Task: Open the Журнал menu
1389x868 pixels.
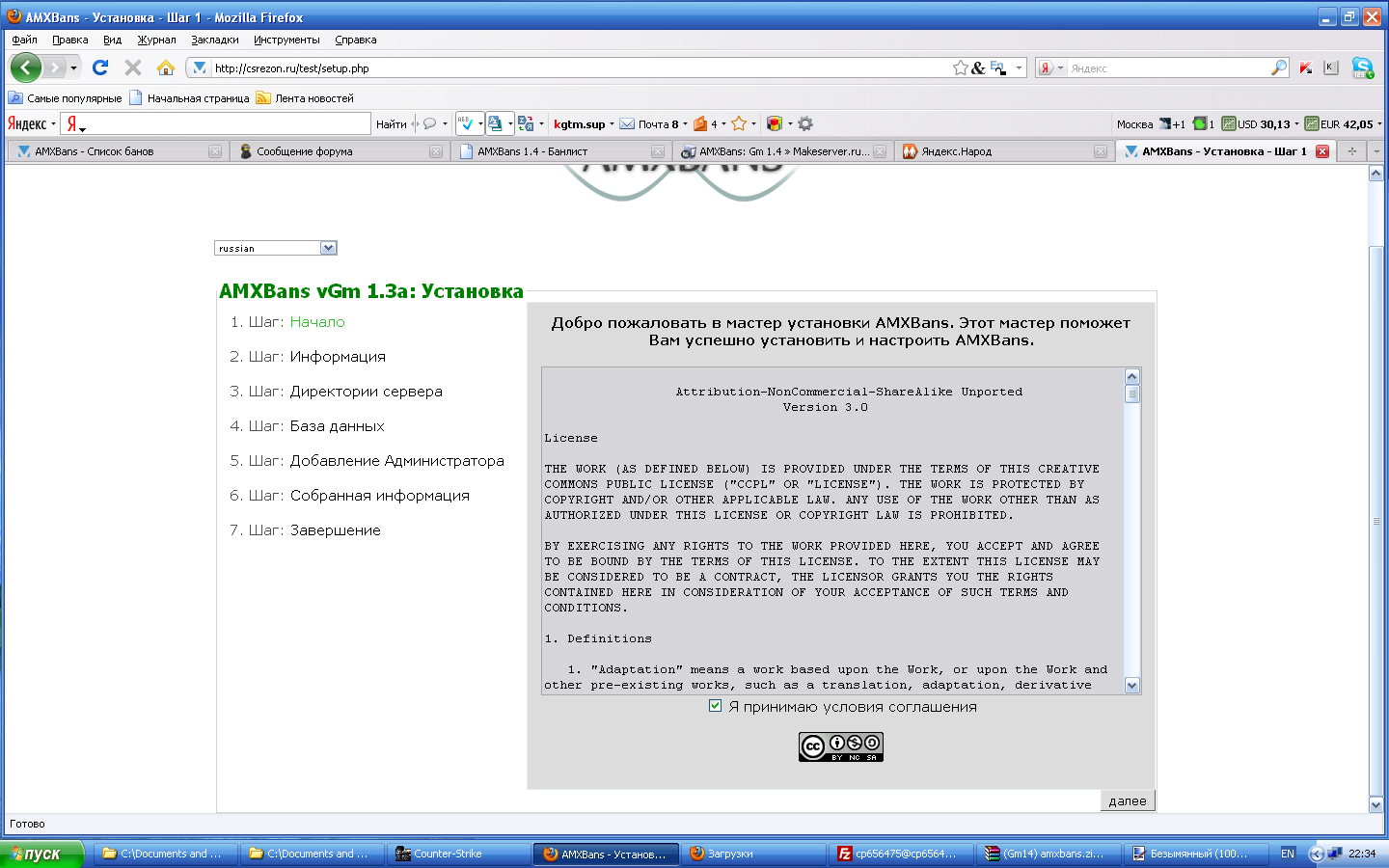Action: [156, 40]
